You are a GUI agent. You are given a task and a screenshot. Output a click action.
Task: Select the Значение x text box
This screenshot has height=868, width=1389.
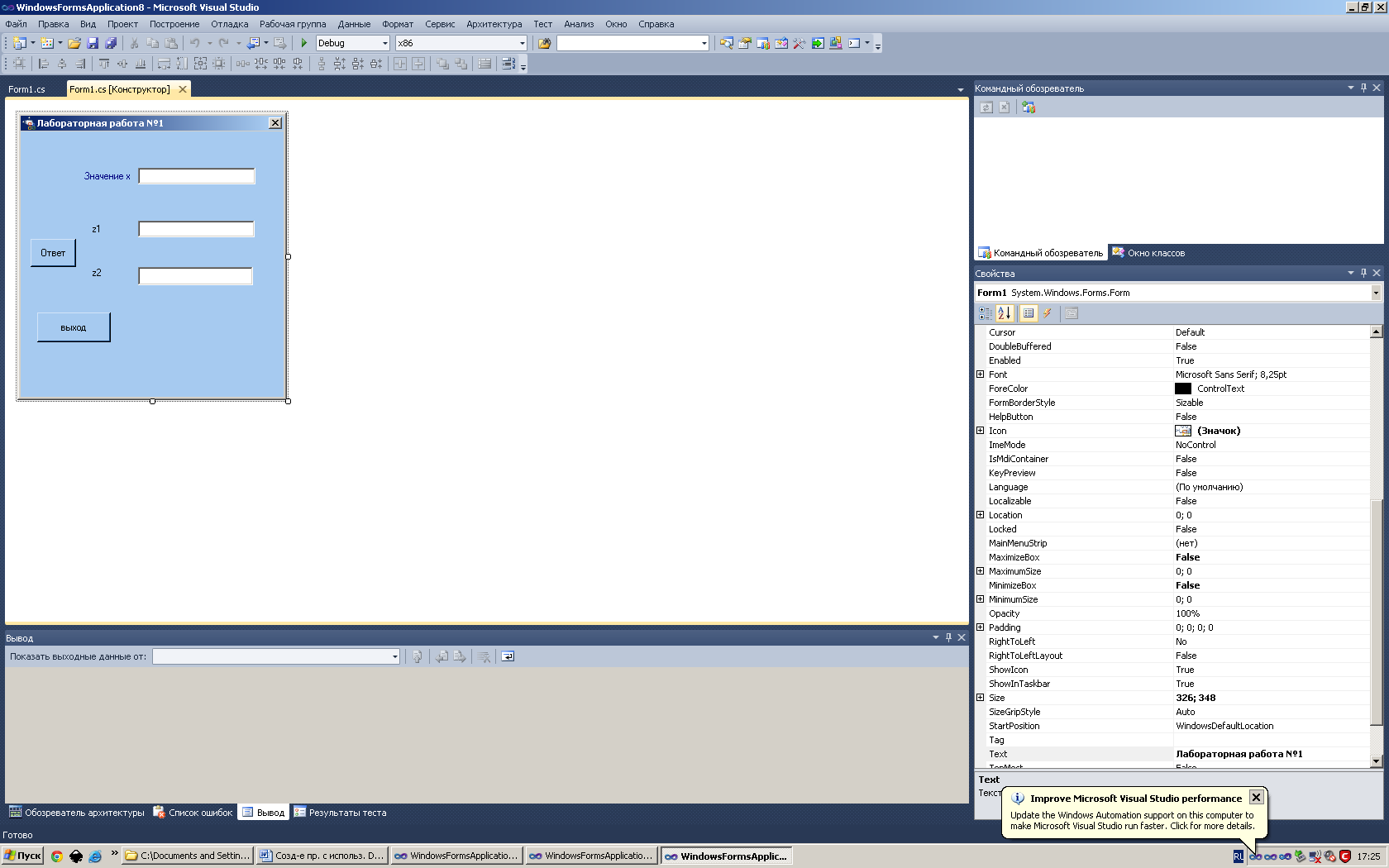(x=197, y=176)
